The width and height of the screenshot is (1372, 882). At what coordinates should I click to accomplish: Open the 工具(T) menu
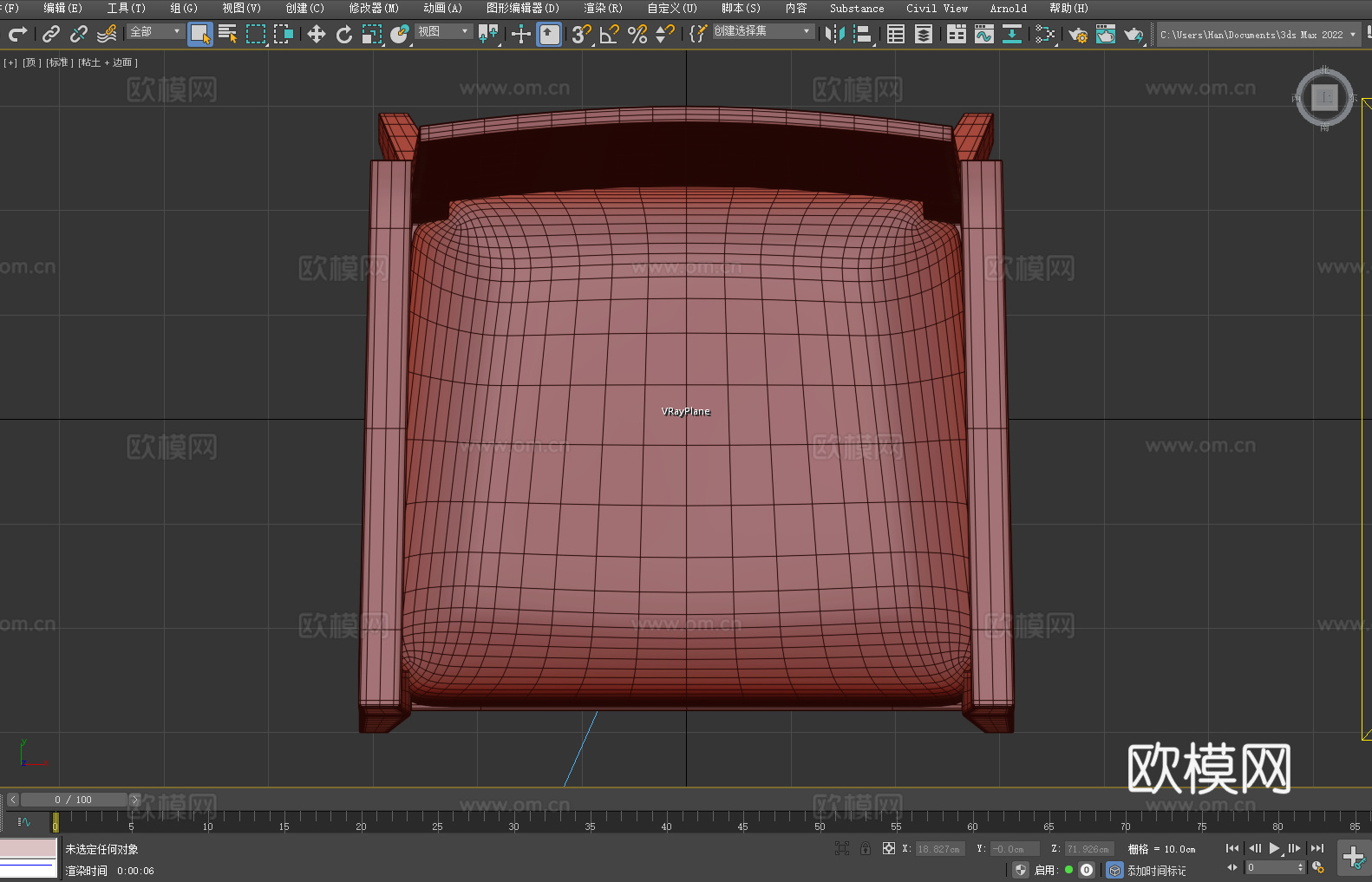(127, 8)
